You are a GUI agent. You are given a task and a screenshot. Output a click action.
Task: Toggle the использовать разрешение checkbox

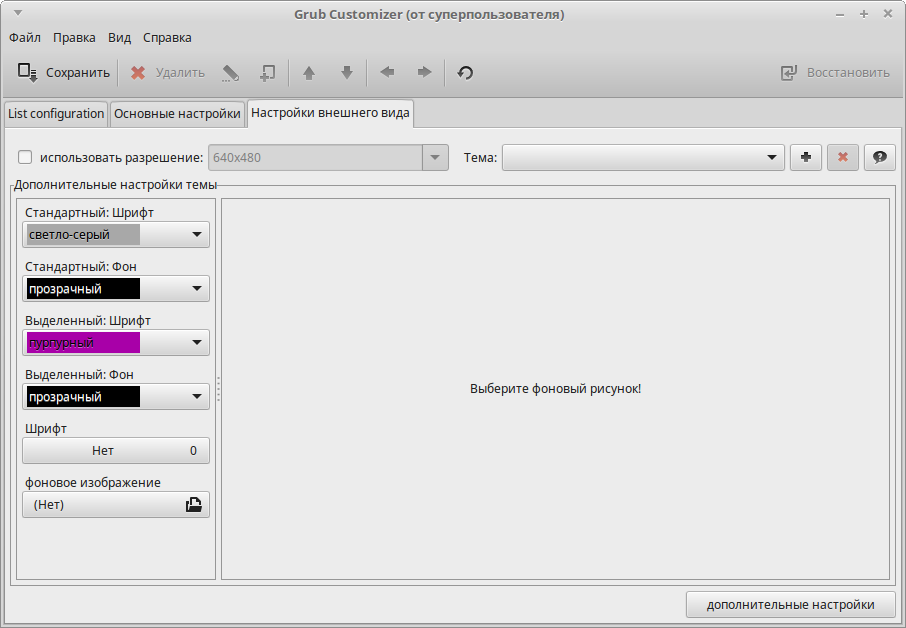pyautogui.click(x=25, y=157)
